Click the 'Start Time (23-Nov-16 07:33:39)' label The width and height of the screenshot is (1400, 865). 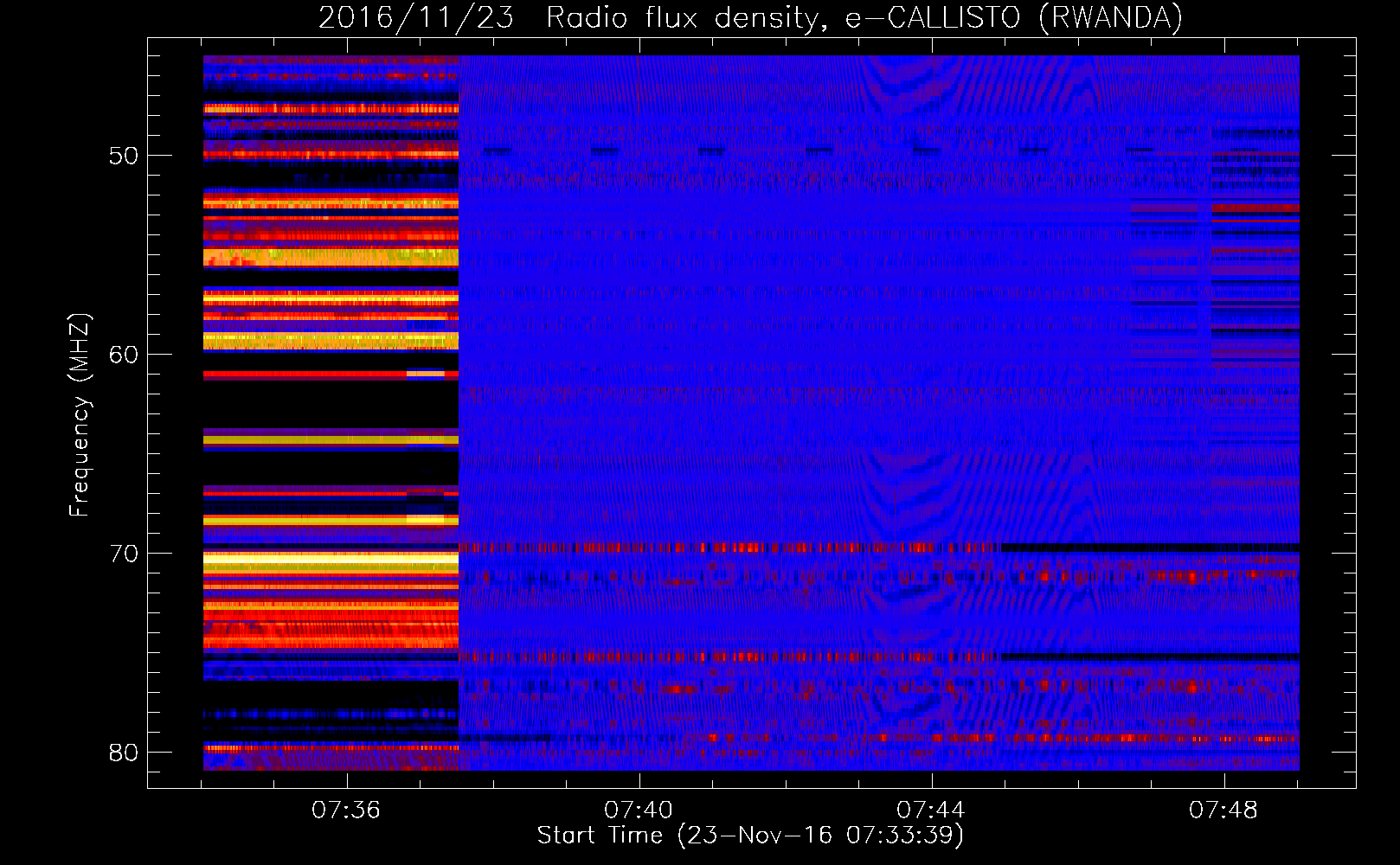(x=750, y=836)
